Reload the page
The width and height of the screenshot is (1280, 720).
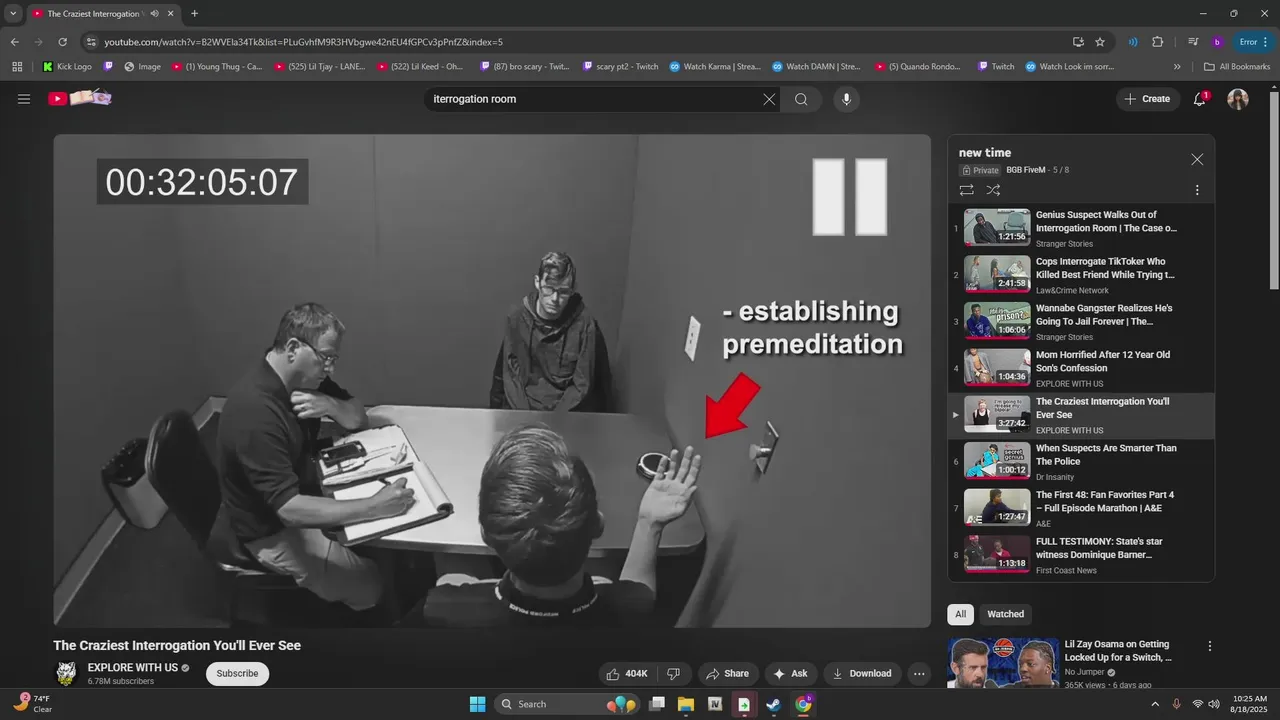point(62,42)
